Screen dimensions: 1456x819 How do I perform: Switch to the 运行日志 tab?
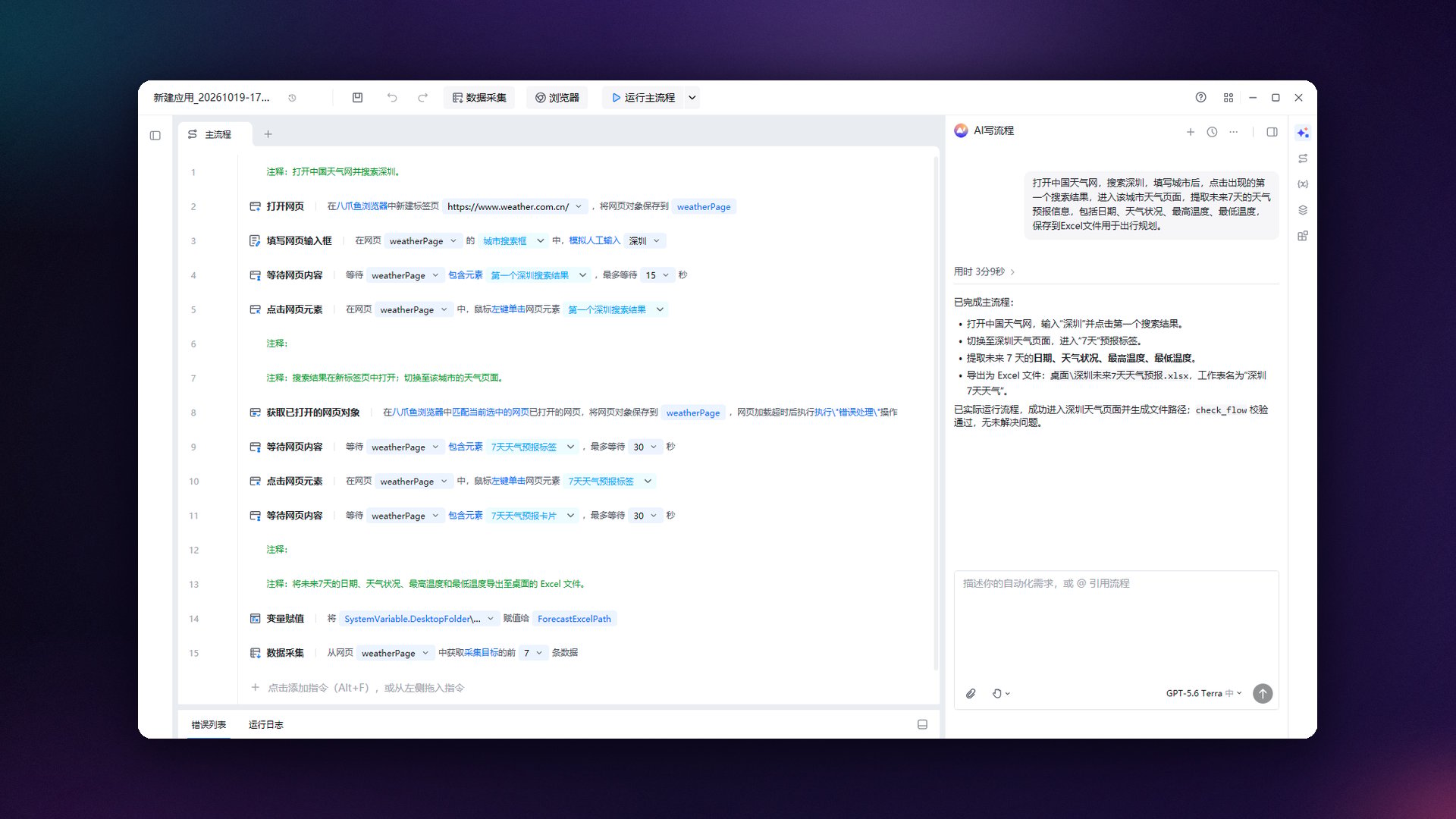pyautogui.click(x=265, y=724)
